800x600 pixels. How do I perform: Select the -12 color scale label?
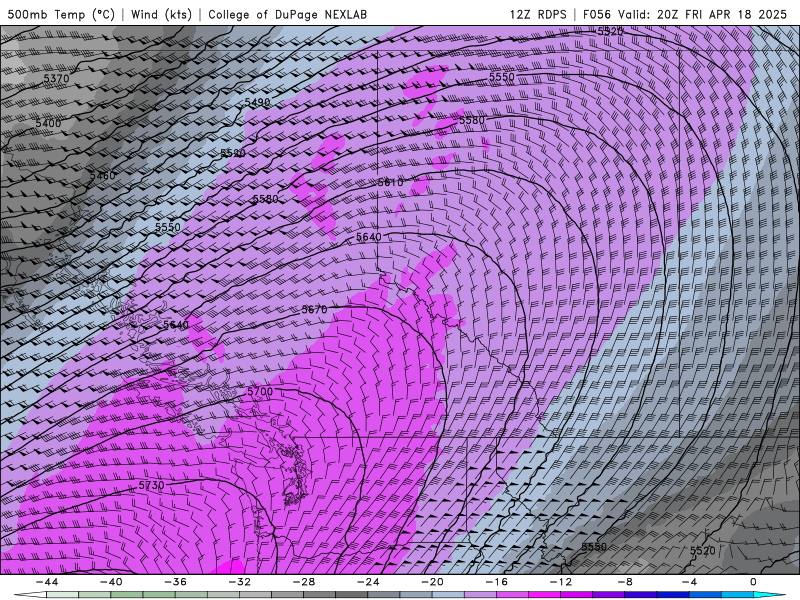click(561, 582)
